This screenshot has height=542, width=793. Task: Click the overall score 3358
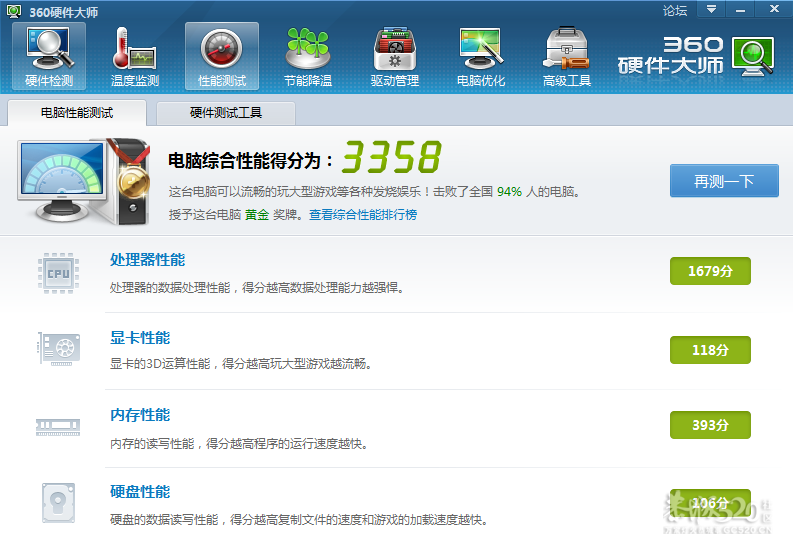pos(392,157)
